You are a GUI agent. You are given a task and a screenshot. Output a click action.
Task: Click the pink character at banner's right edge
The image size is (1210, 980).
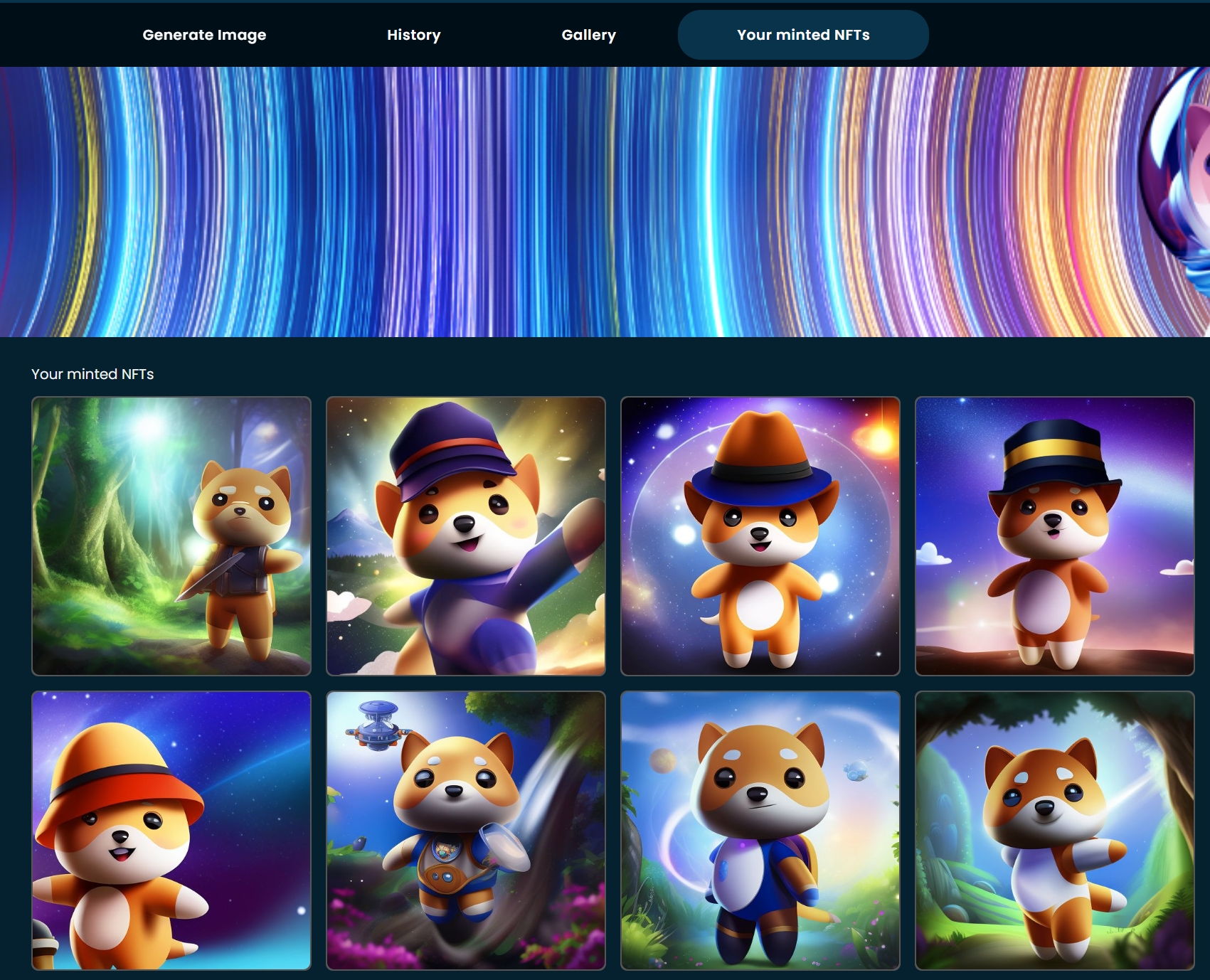coord(1188,185)
